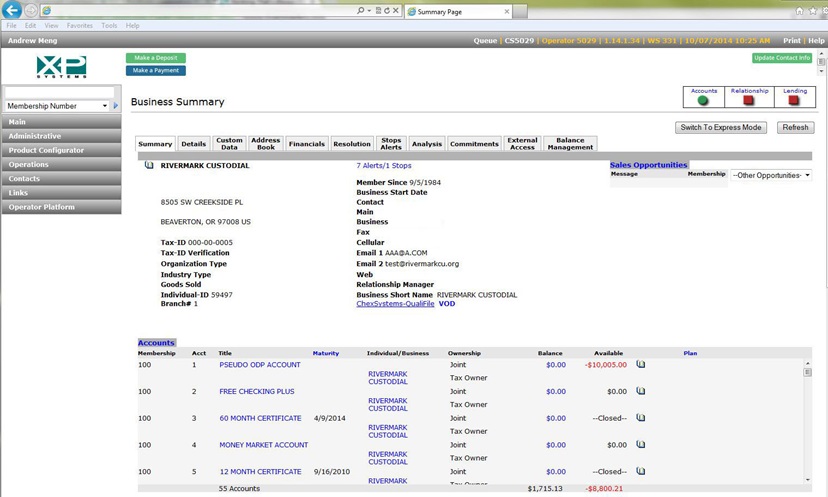Open the Balance Management tab

point(570,144)
